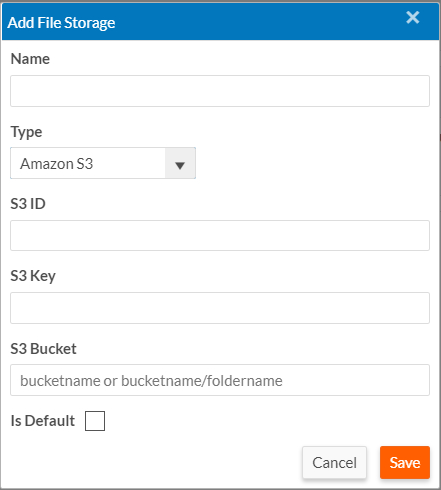Open the Amazon S3 type dropdown
Image resolution: width=441 pixels, height=490 pixels.
[x=103, y=163]
